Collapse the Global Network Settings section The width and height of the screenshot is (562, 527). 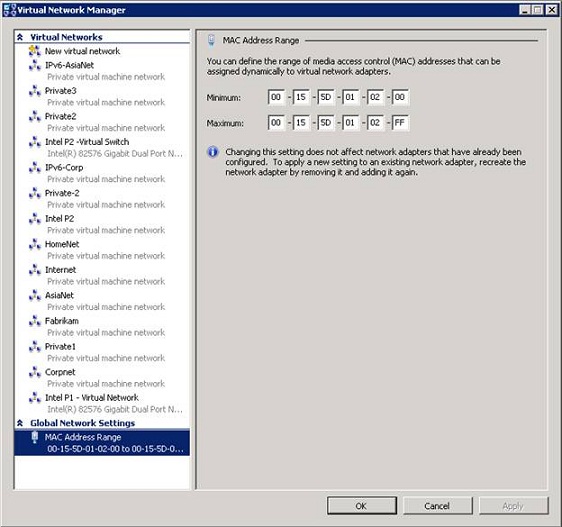20,423
